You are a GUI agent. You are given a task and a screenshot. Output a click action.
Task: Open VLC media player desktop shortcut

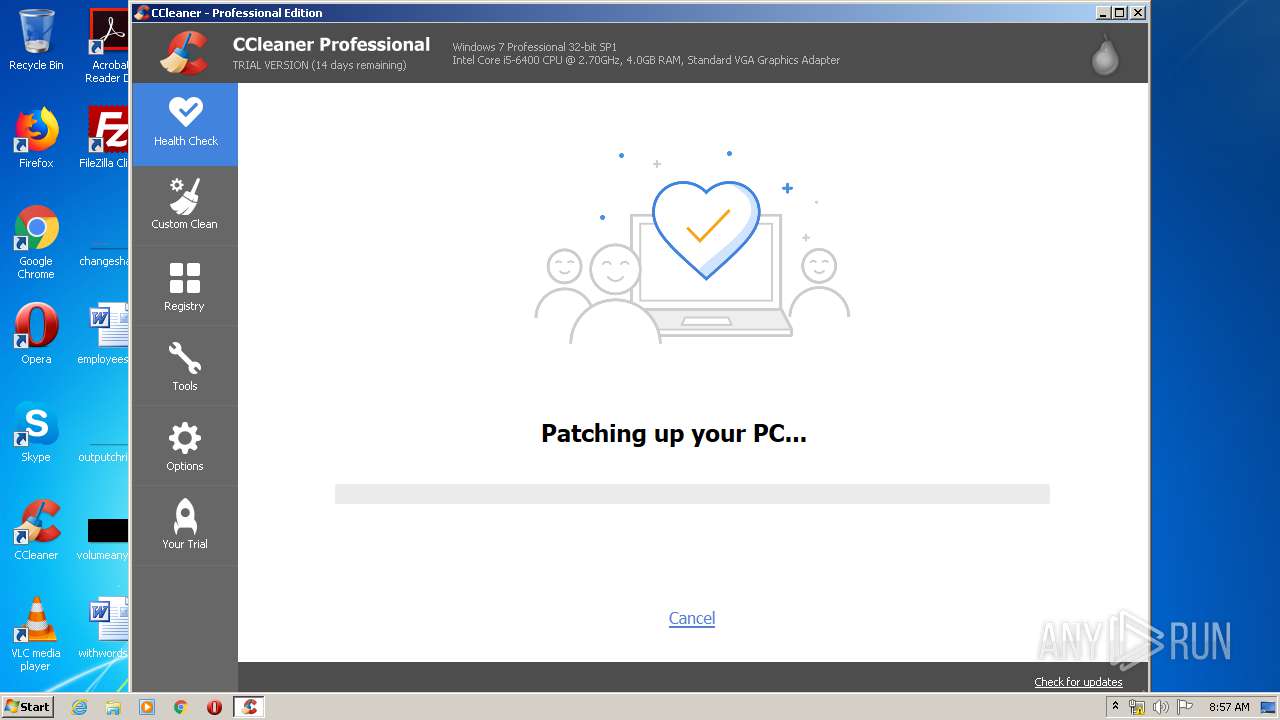(36, 634)
